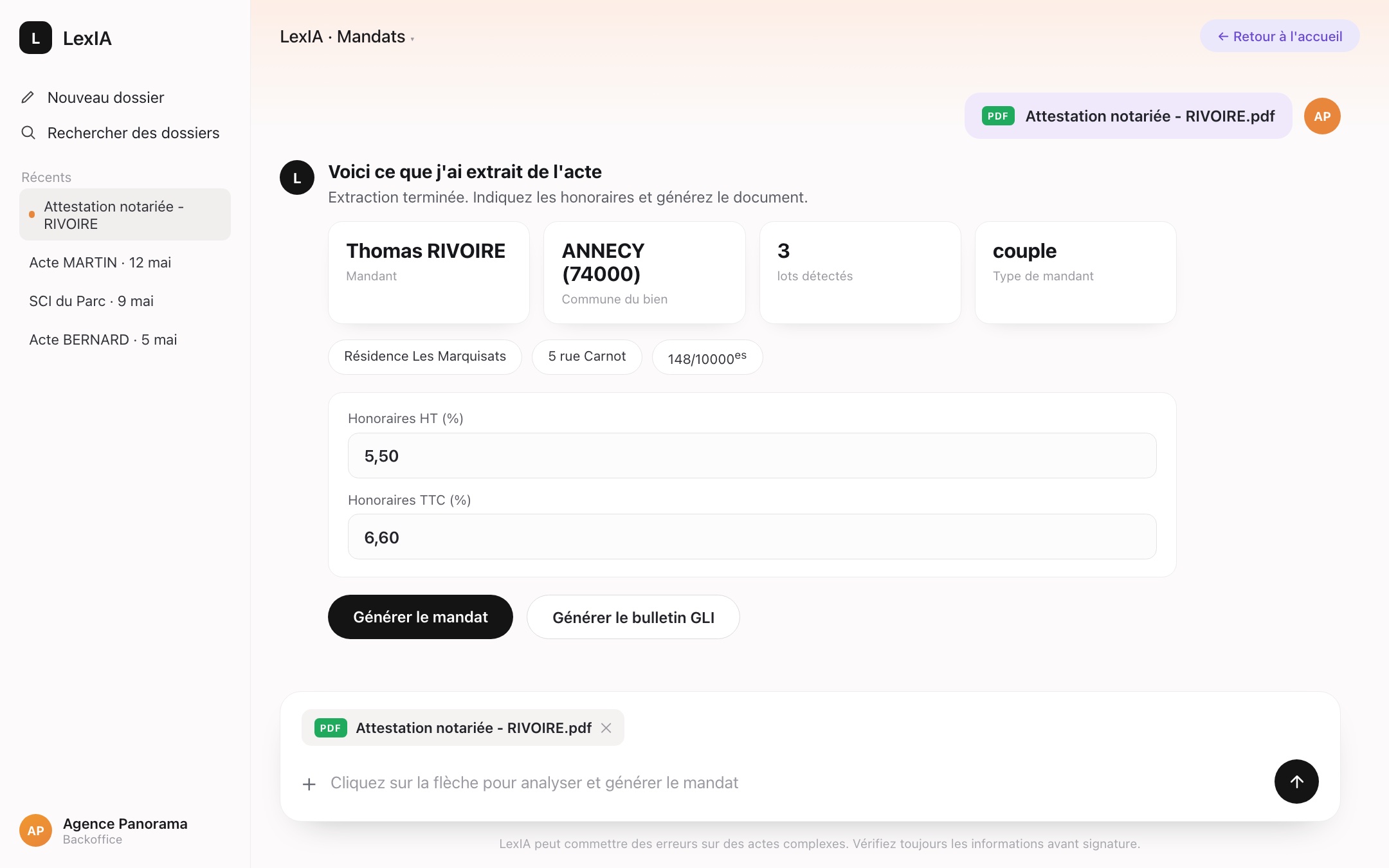1389x868 pixels.
Task: Click the pencil icon for Nouveau dossier
Action: (x=28, y=97)
